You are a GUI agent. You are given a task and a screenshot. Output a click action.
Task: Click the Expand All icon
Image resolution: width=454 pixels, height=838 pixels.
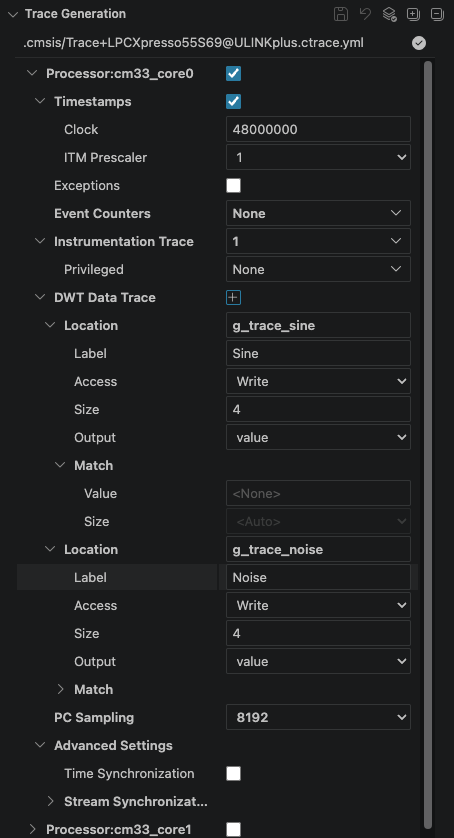(413, 14)
